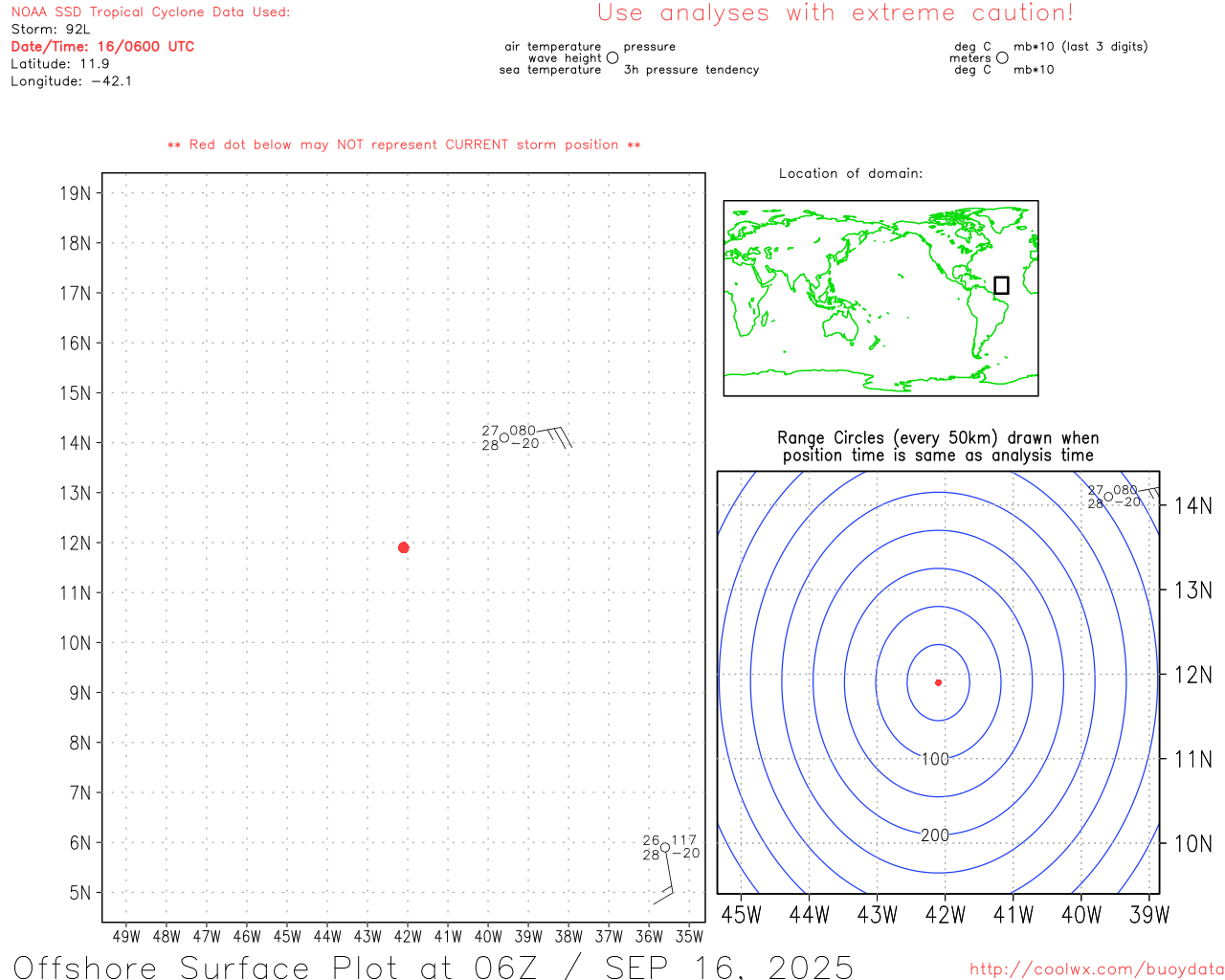This screenshot has width=1225, height=980.
Task: Click the 'Range Circles (every 50km)' title
Action: tap(938, 438)
